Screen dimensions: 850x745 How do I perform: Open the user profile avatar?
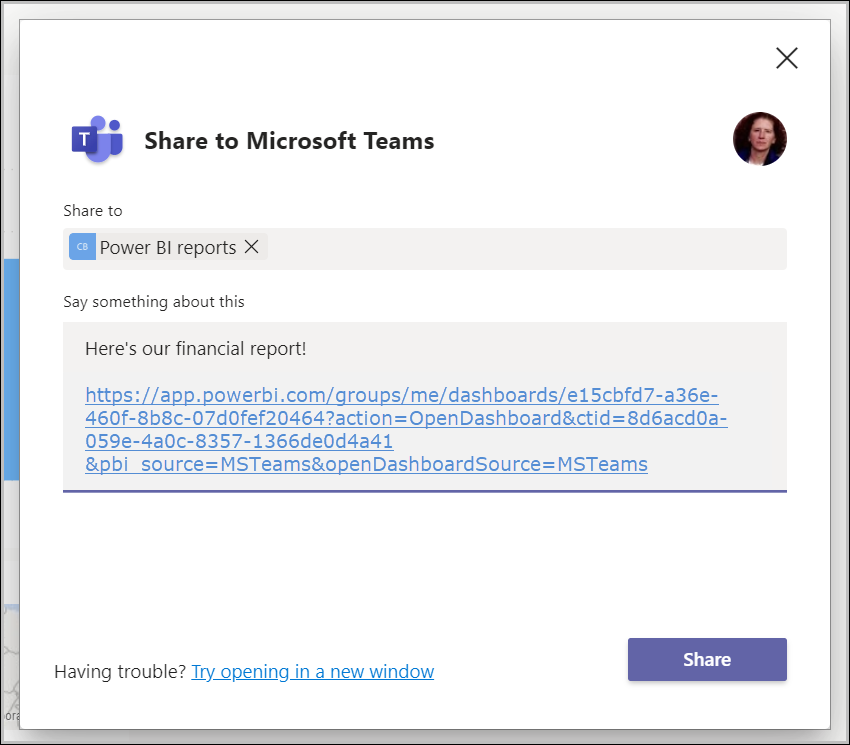pos(759,139)
